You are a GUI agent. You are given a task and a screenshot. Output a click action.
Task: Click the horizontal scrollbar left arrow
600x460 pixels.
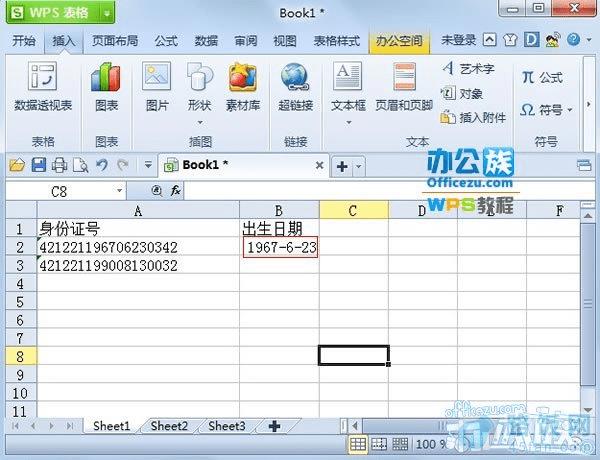click(x=355, y=426)
